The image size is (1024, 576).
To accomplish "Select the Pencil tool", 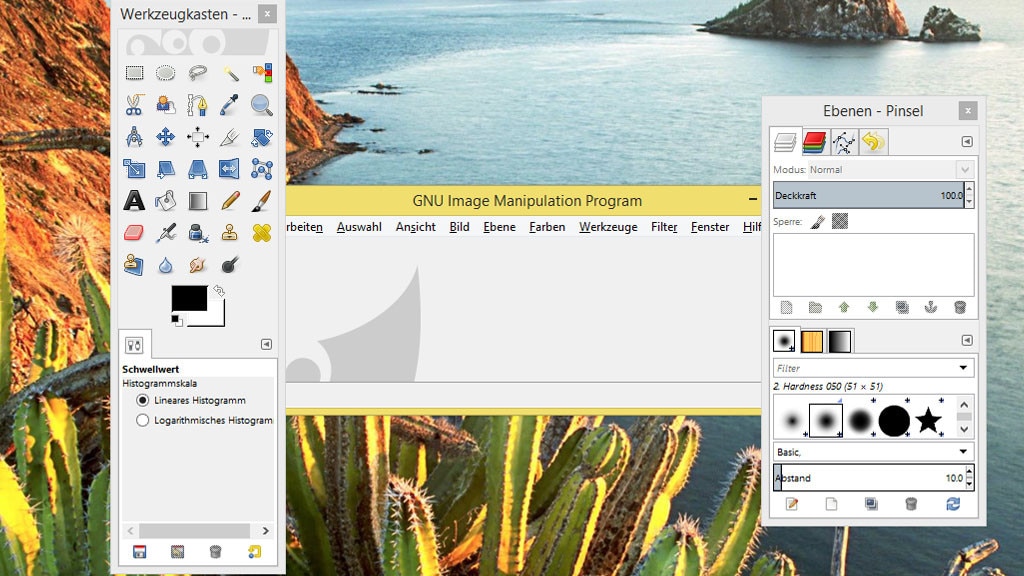I will tap(229, 200).
